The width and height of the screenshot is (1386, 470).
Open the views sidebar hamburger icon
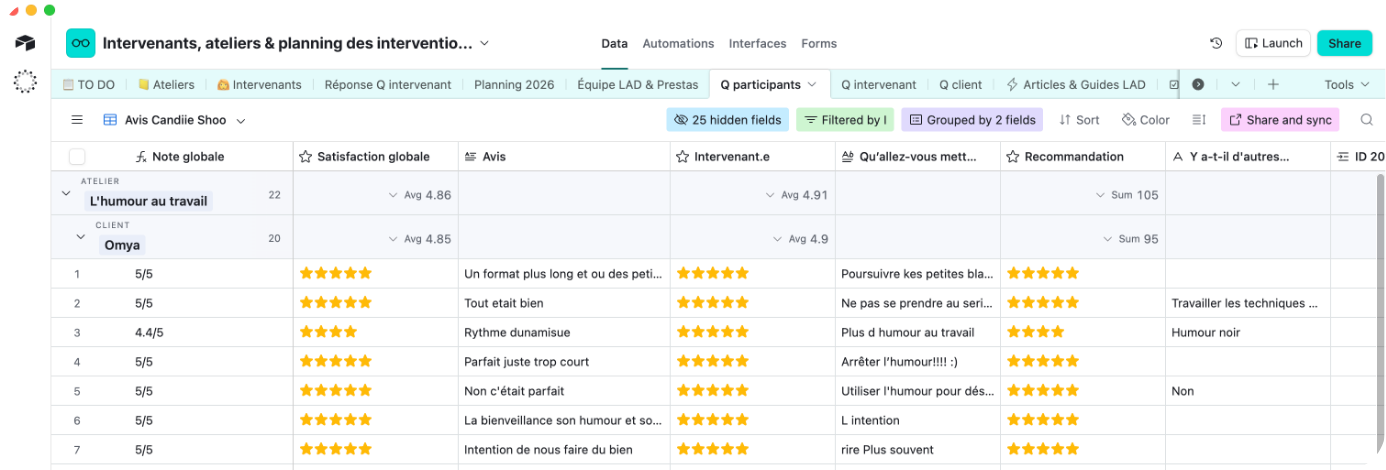click(x=77, y=120)
